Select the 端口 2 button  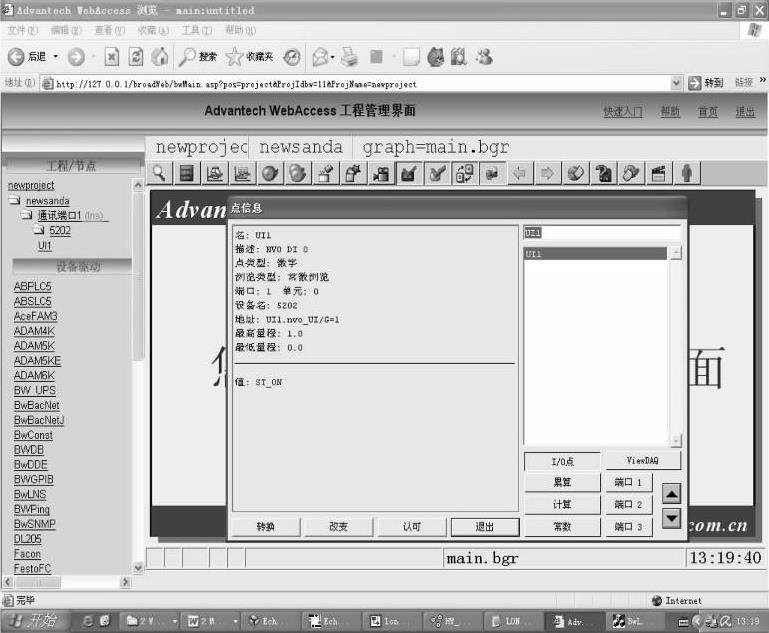coord(628,505)
